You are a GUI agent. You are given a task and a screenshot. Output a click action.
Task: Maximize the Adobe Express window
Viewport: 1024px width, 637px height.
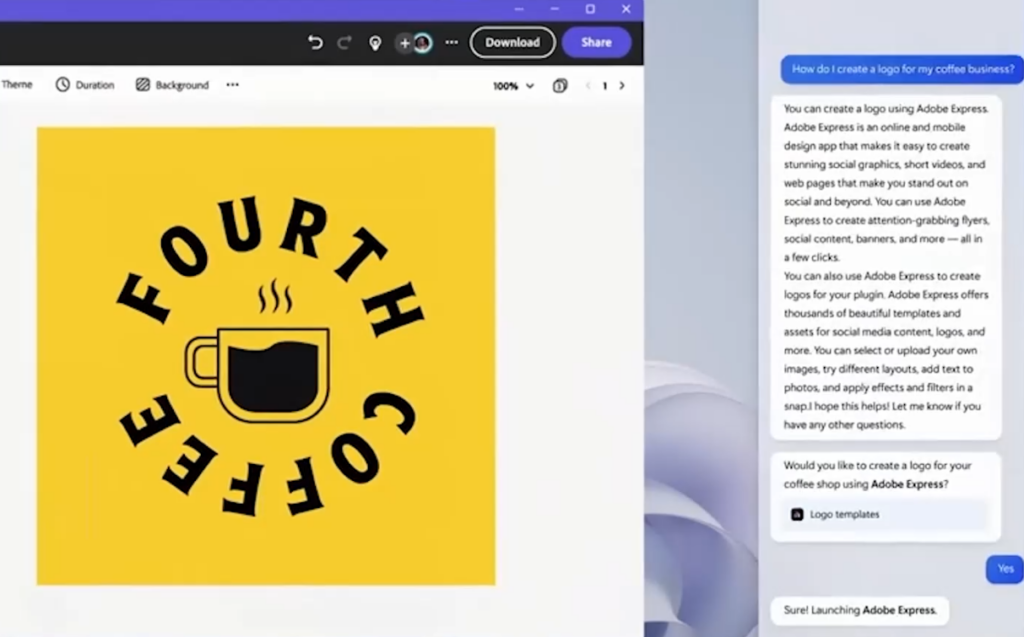pyautogui.click(x=590, y=9)
